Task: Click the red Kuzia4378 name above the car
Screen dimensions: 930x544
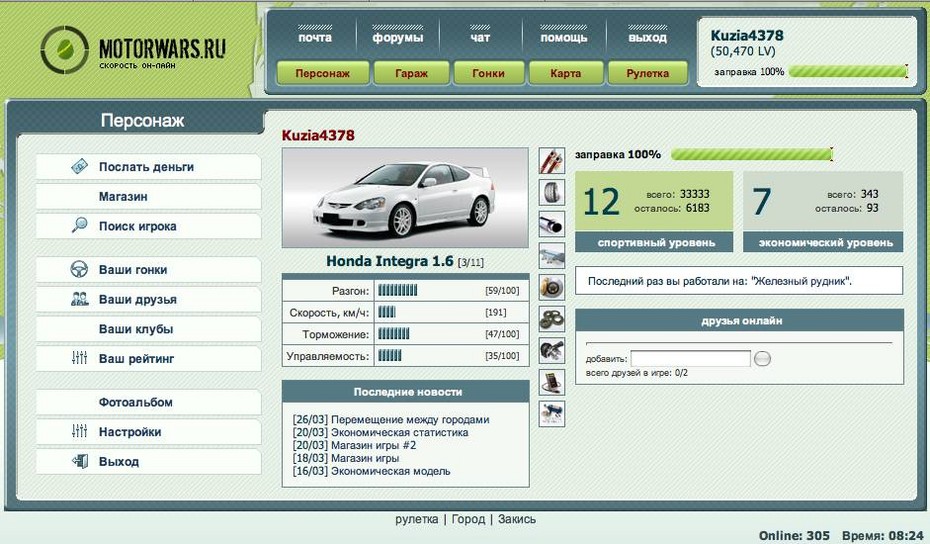Action: coord(318,135)
